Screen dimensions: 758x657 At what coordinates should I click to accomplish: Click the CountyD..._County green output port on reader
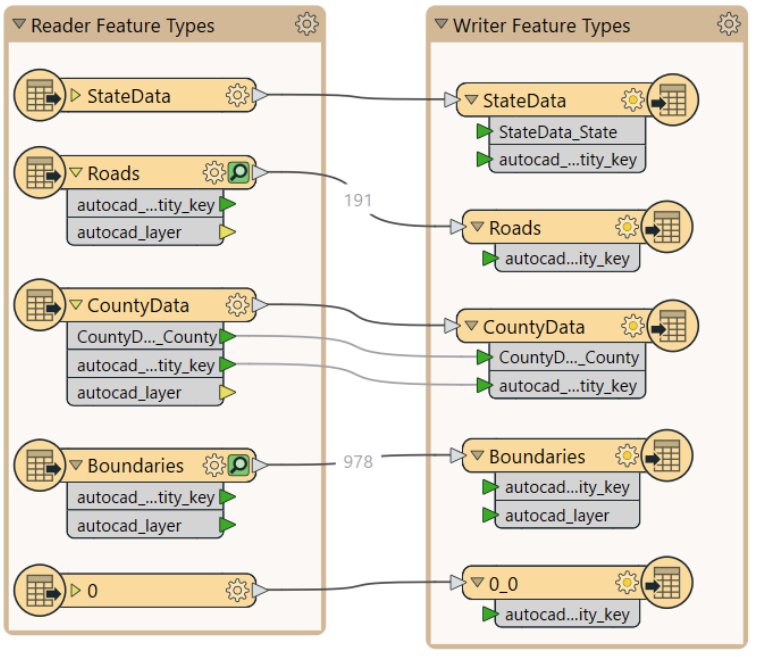[227, 336]
